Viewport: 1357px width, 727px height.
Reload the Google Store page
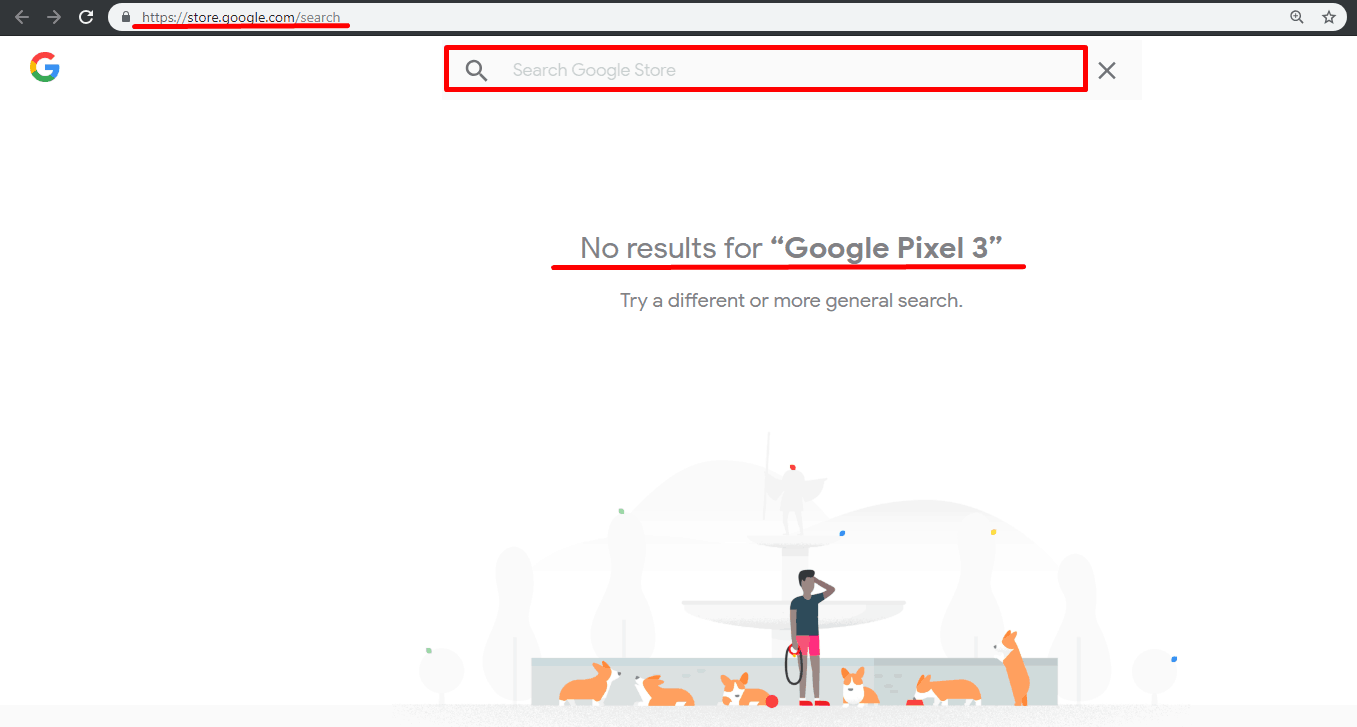pos(86,17)
